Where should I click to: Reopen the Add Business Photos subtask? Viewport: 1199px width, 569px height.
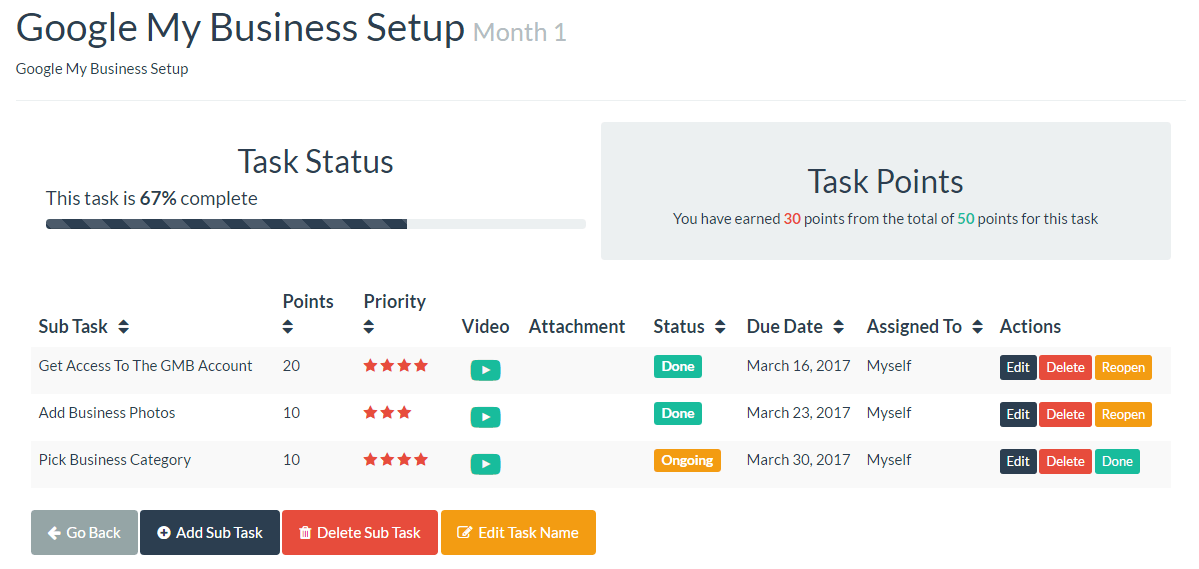tap(1123, 414)
